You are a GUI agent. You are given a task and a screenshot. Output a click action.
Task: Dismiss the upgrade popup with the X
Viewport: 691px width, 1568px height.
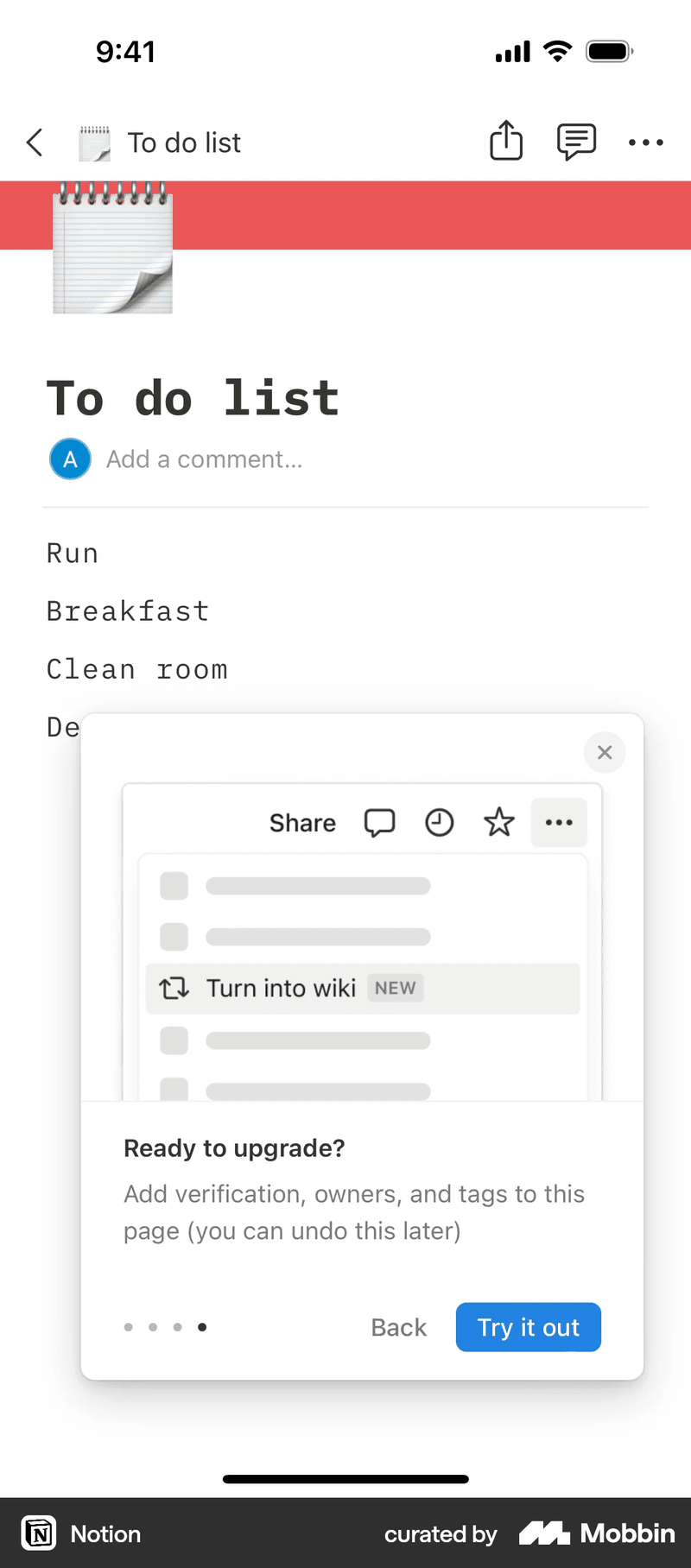[604, 752]
